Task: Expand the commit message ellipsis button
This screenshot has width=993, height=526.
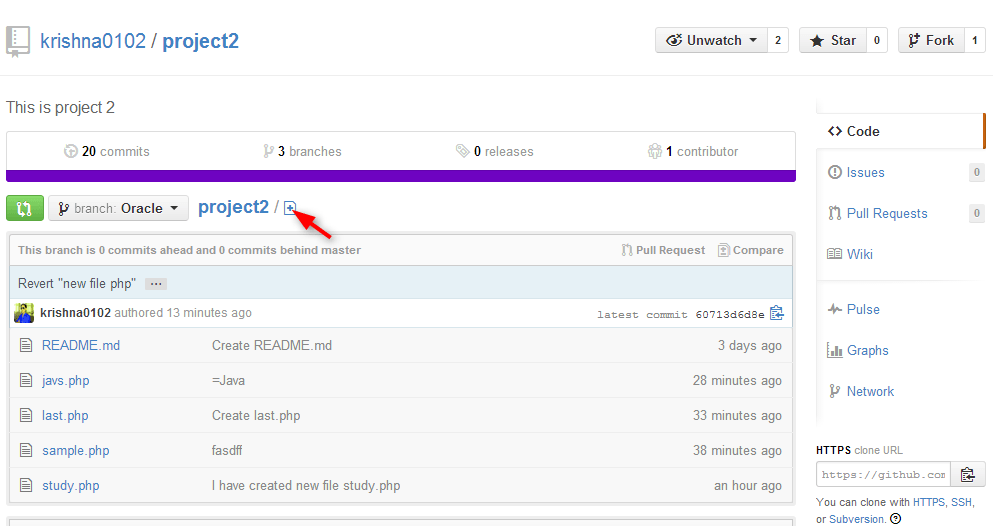Action: 156,284
